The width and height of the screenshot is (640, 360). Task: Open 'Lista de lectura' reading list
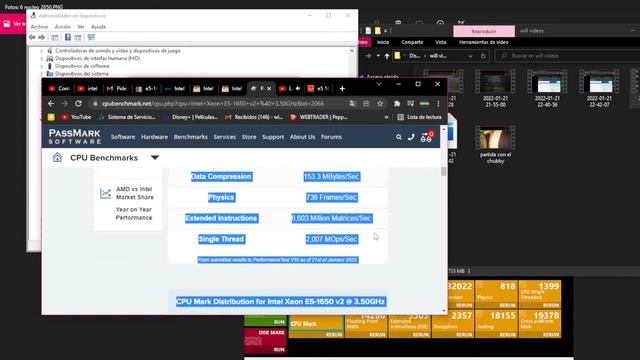pyautogui.click(x=420, y=117)
